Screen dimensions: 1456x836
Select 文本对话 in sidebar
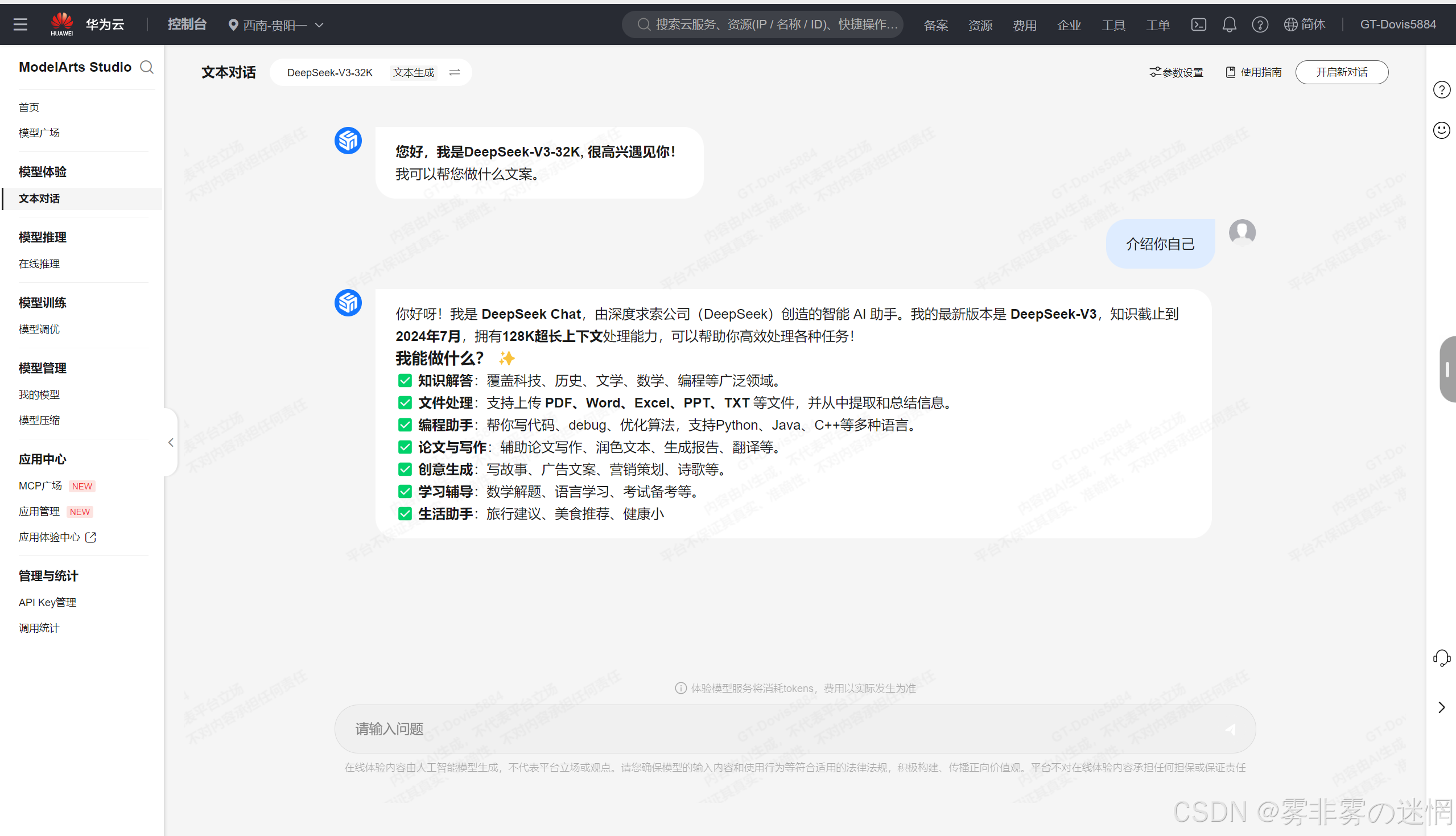82,199
